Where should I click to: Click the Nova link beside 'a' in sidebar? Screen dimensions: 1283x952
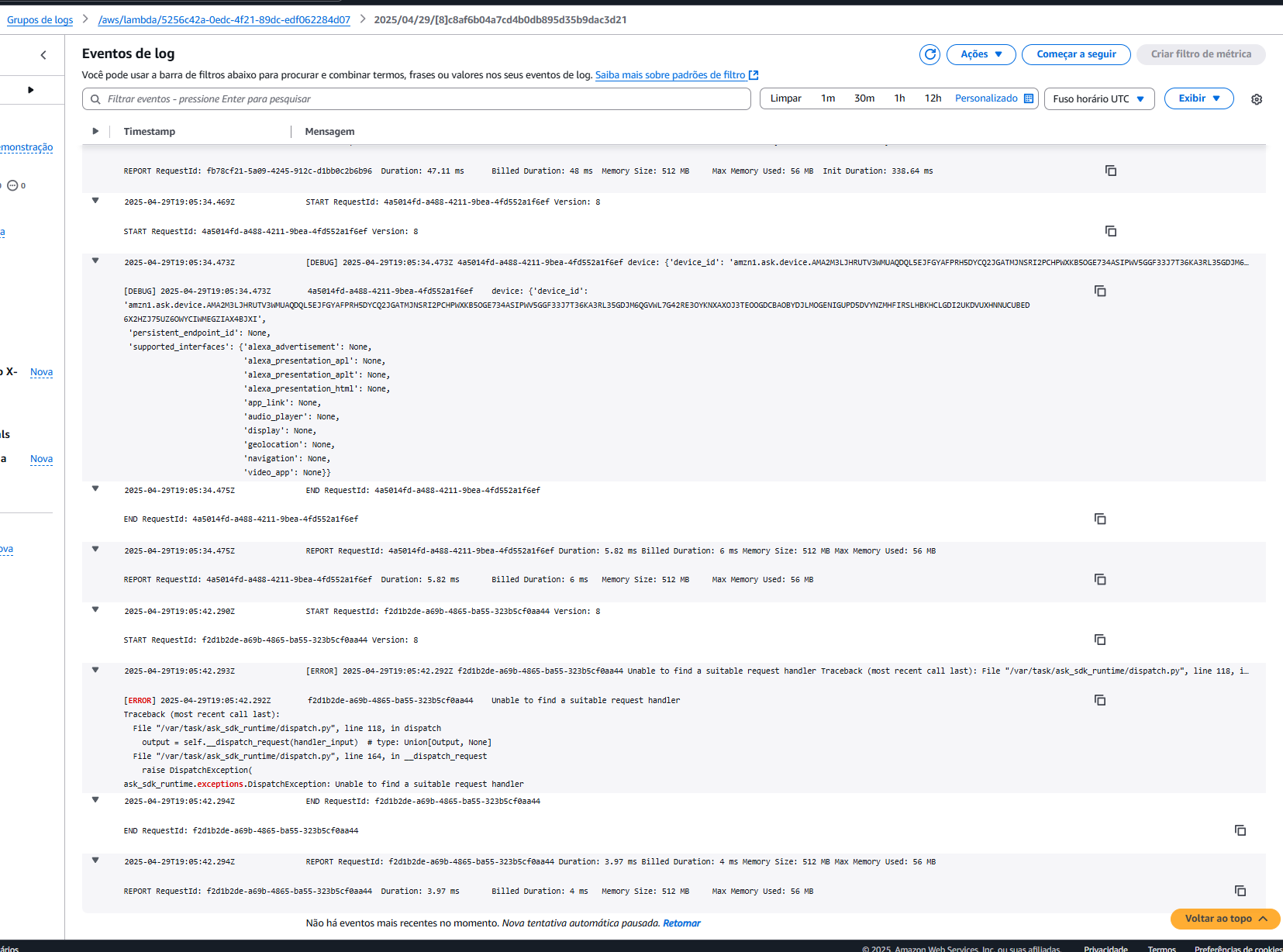coord(41,459)
